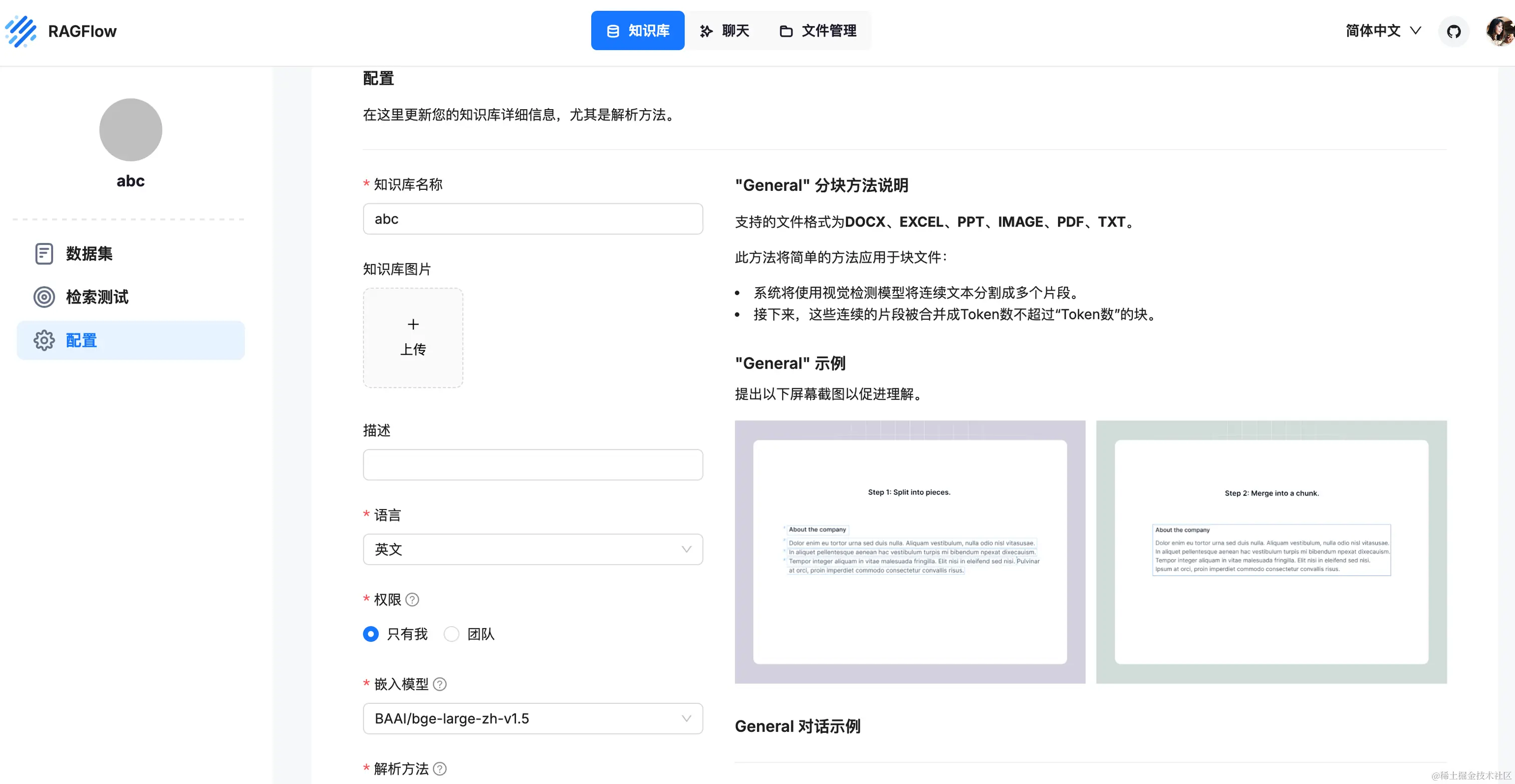Expand the 嵌入模型 BAAI/bge-large-zh-v1.5 dropdown
This screenshot has width=1515, height=784.
(x=532, y=719)
